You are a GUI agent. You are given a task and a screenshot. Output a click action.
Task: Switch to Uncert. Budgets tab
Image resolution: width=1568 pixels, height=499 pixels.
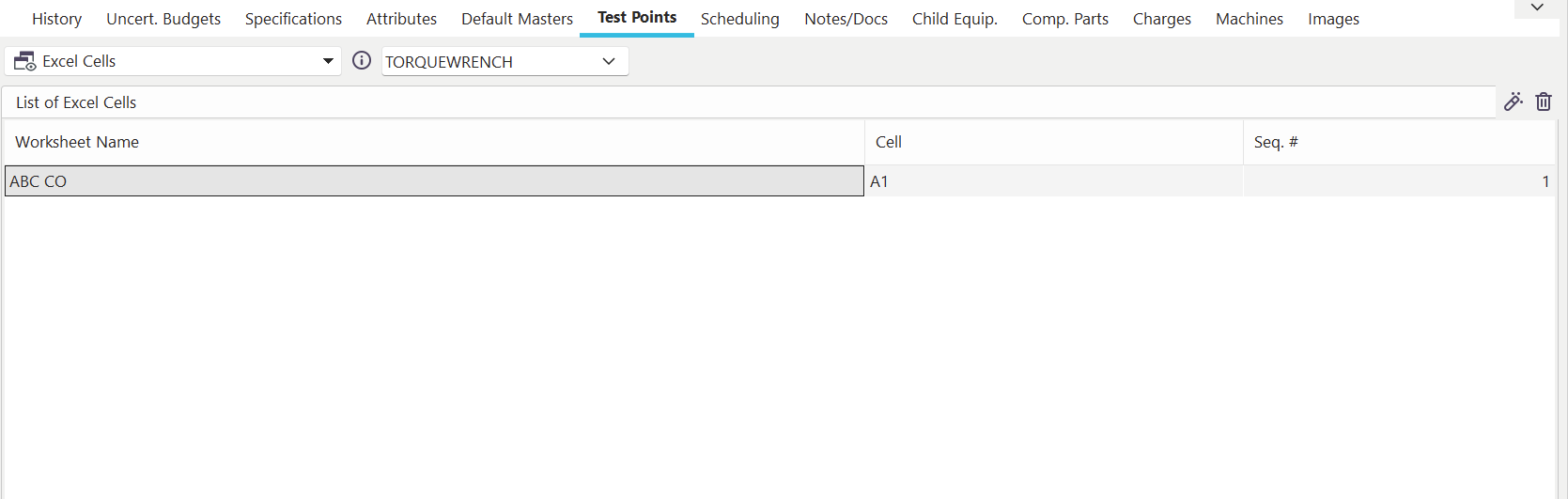point(163,19)
